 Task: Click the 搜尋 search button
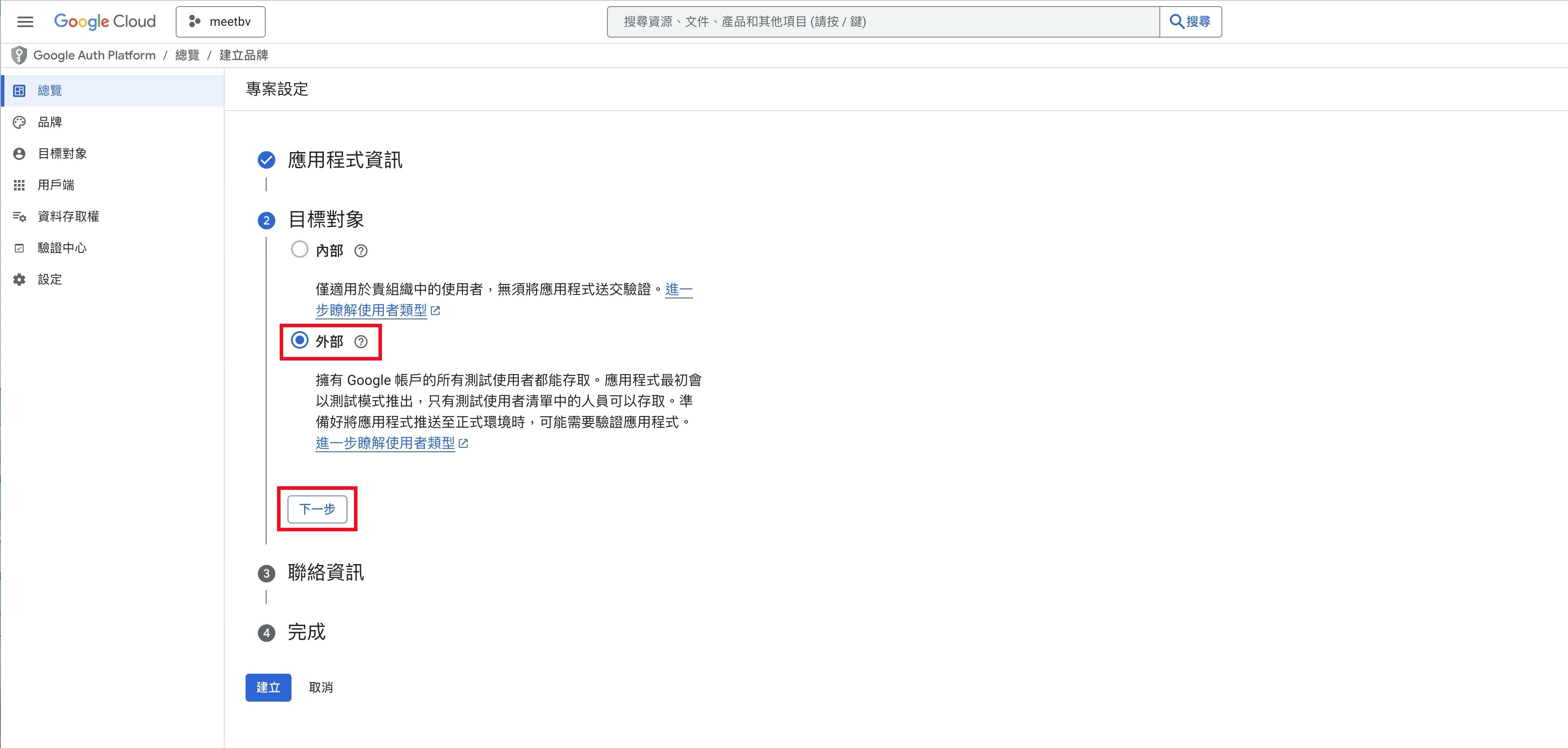[1190, 22]
